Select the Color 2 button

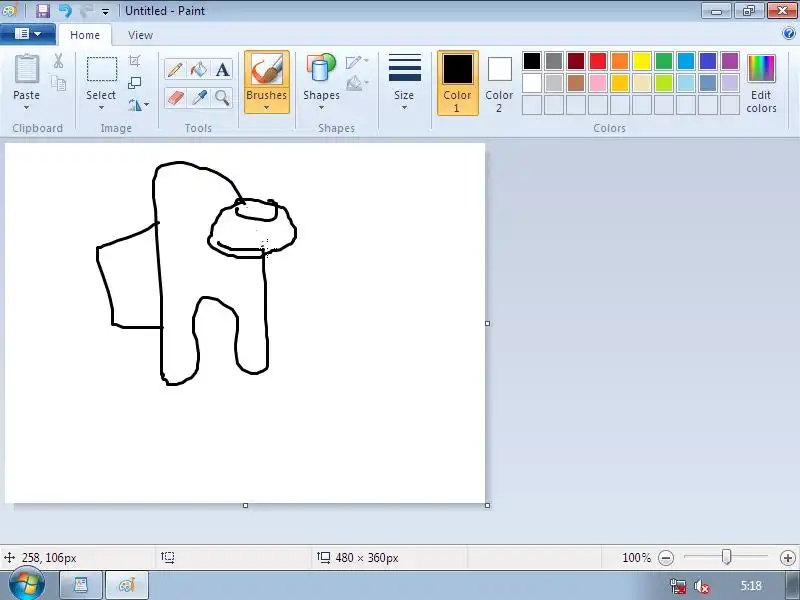click(499, 83)
